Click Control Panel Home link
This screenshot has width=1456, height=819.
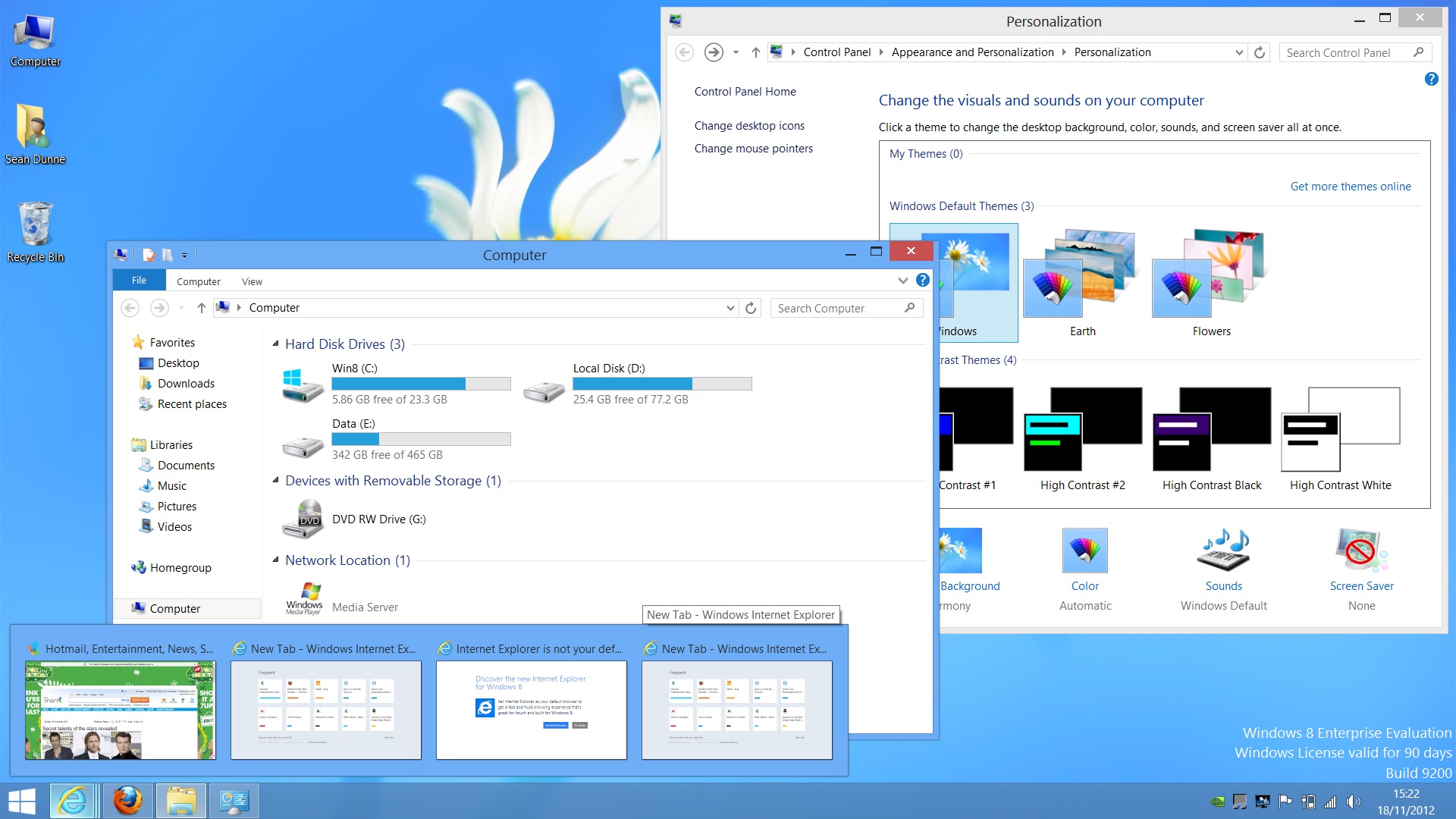pyautogui.click(x=745, y=92)
